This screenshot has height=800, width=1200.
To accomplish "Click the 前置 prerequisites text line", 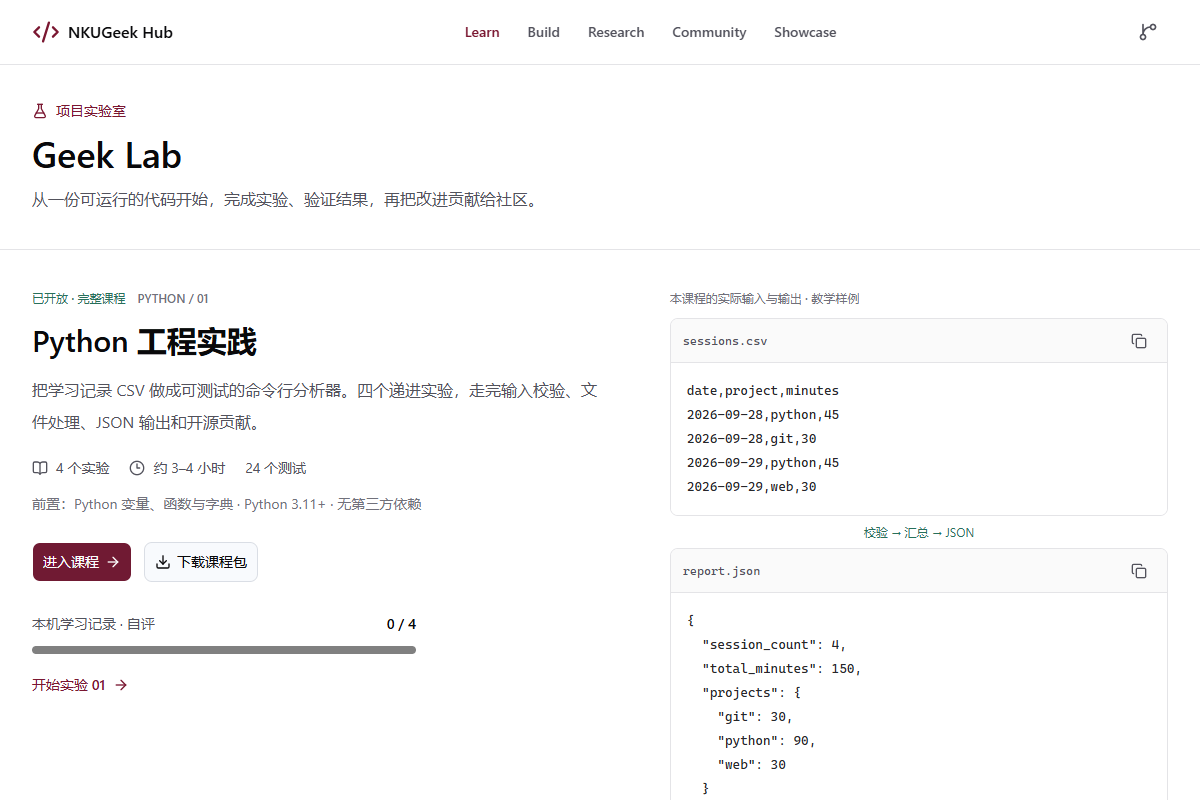I will pos(227,504).
